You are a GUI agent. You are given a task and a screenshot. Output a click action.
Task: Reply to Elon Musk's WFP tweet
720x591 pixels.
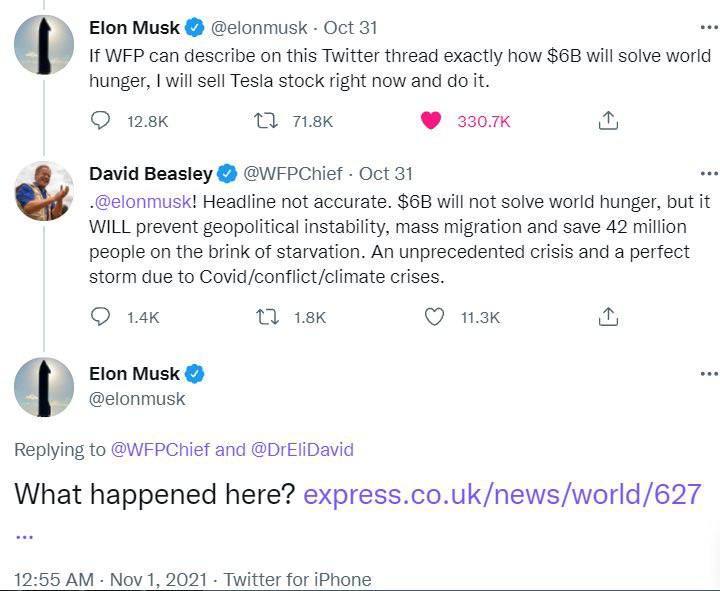(x=100, y=120)
